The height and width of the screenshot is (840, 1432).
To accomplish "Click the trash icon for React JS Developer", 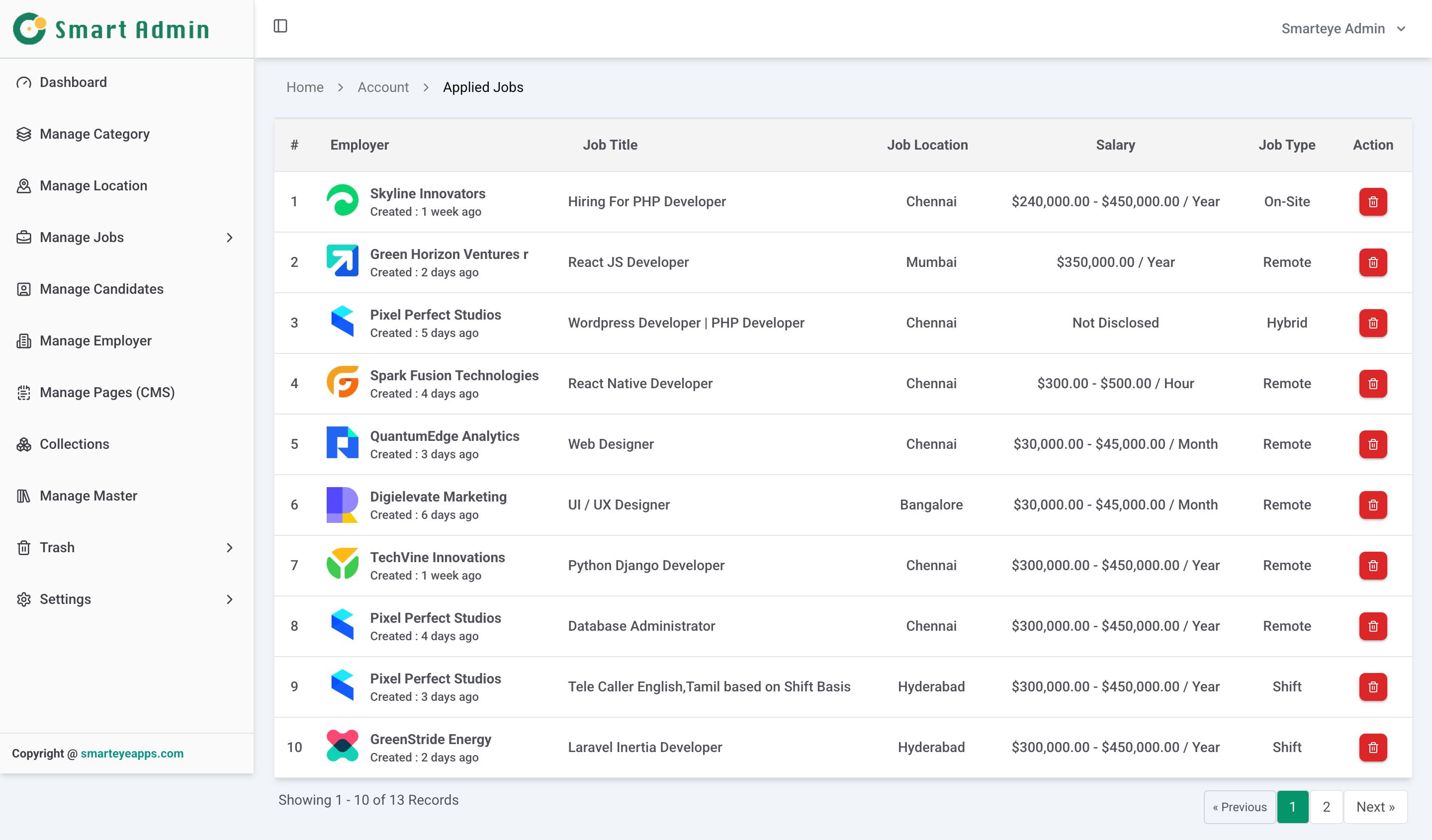I will click(1372, 262).
